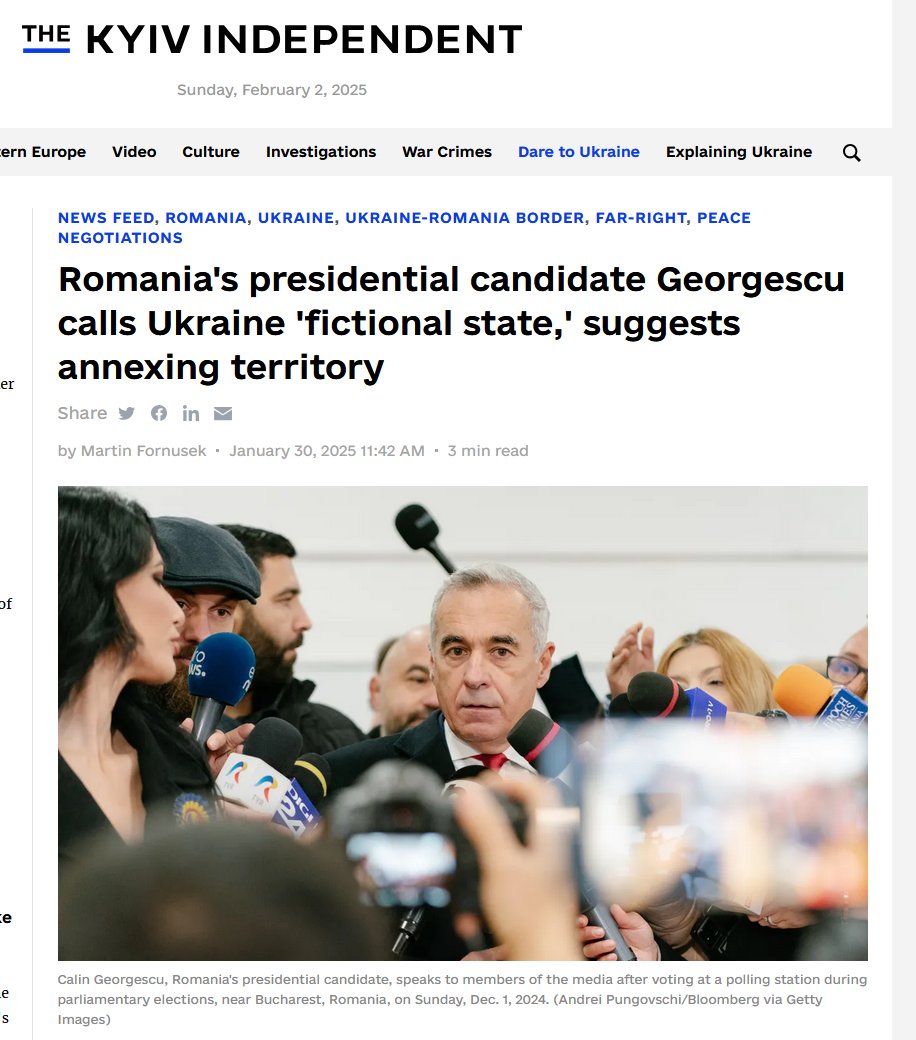This screenshot has width=916, height=1040.
Task: Open War Crimes section
Action: pyautogui.click(x=447, y=152)
